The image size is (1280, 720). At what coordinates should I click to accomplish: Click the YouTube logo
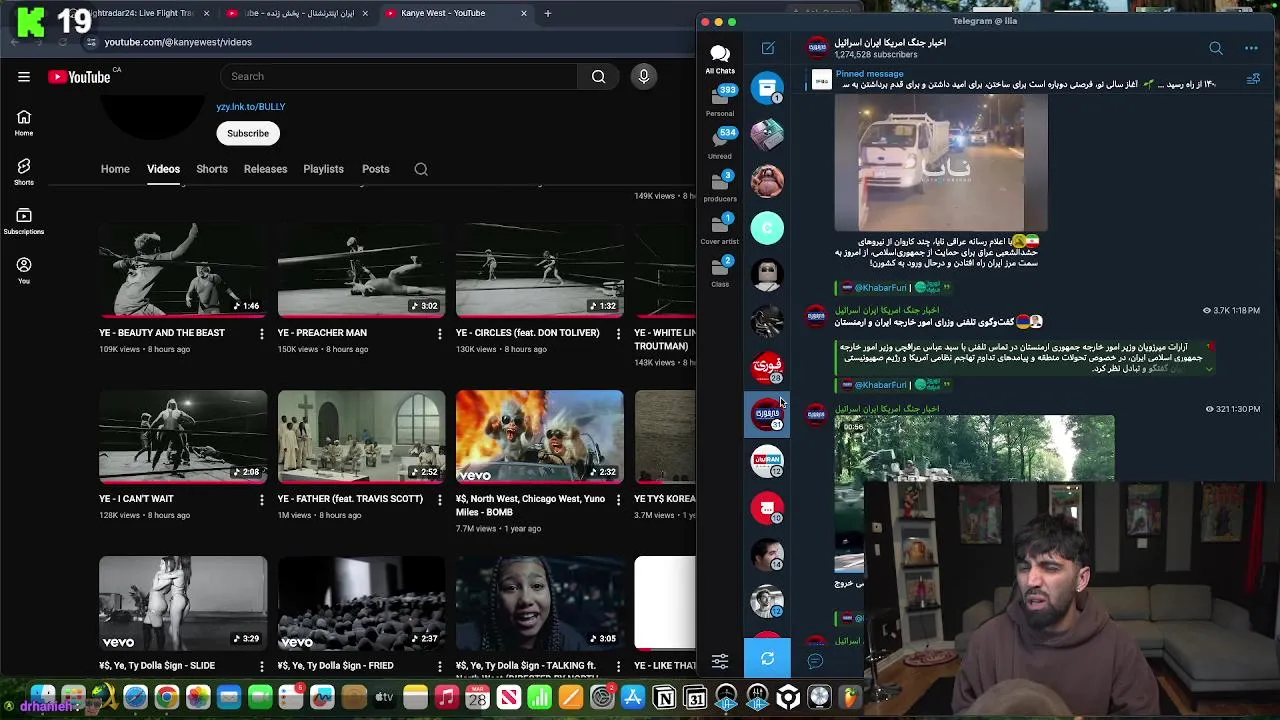79,76
